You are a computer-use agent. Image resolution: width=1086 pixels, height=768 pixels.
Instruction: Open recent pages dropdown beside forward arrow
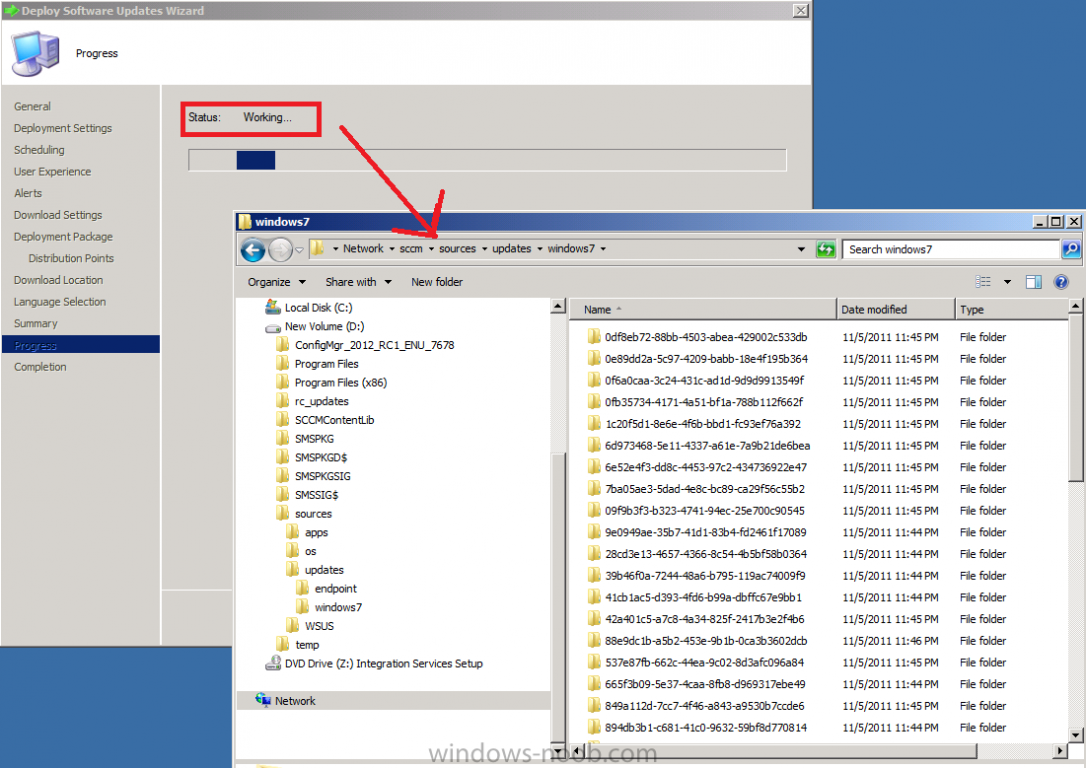pyautogui.click(x=299, y=250)
